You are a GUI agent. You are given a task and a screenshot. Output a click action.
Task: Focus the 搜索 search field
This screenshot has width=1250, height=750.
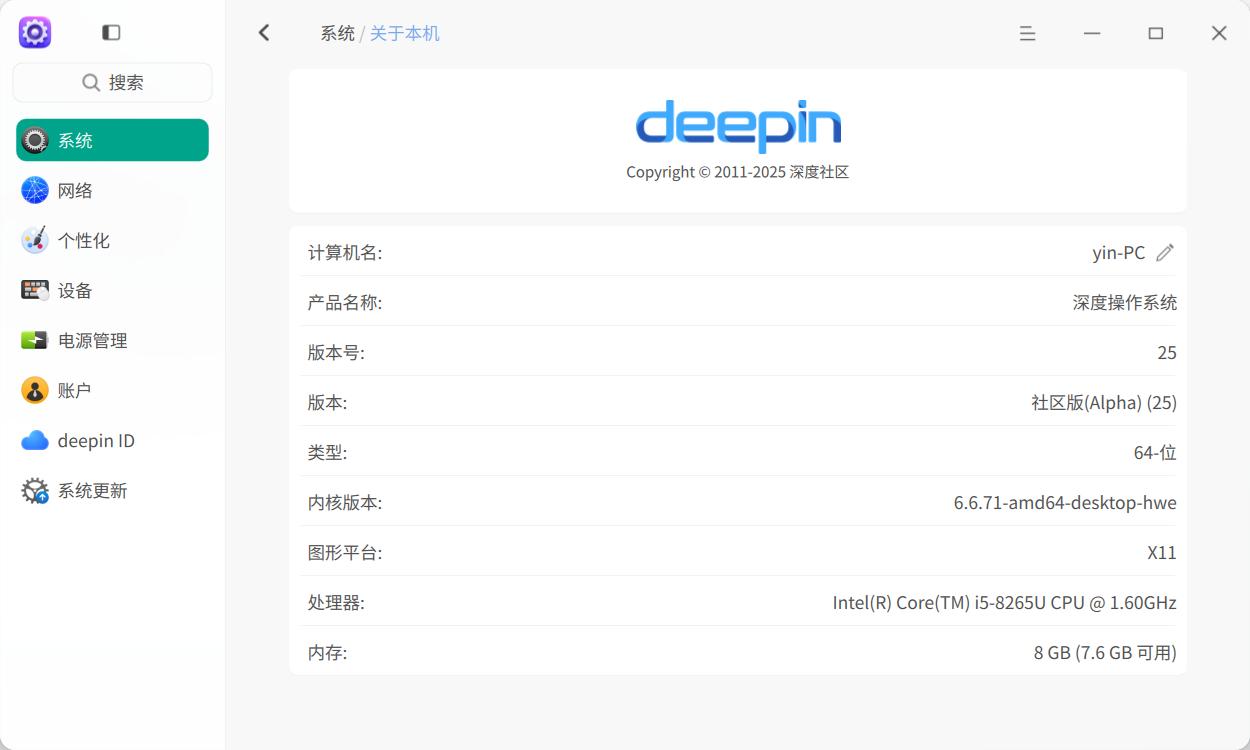(112, 83)
